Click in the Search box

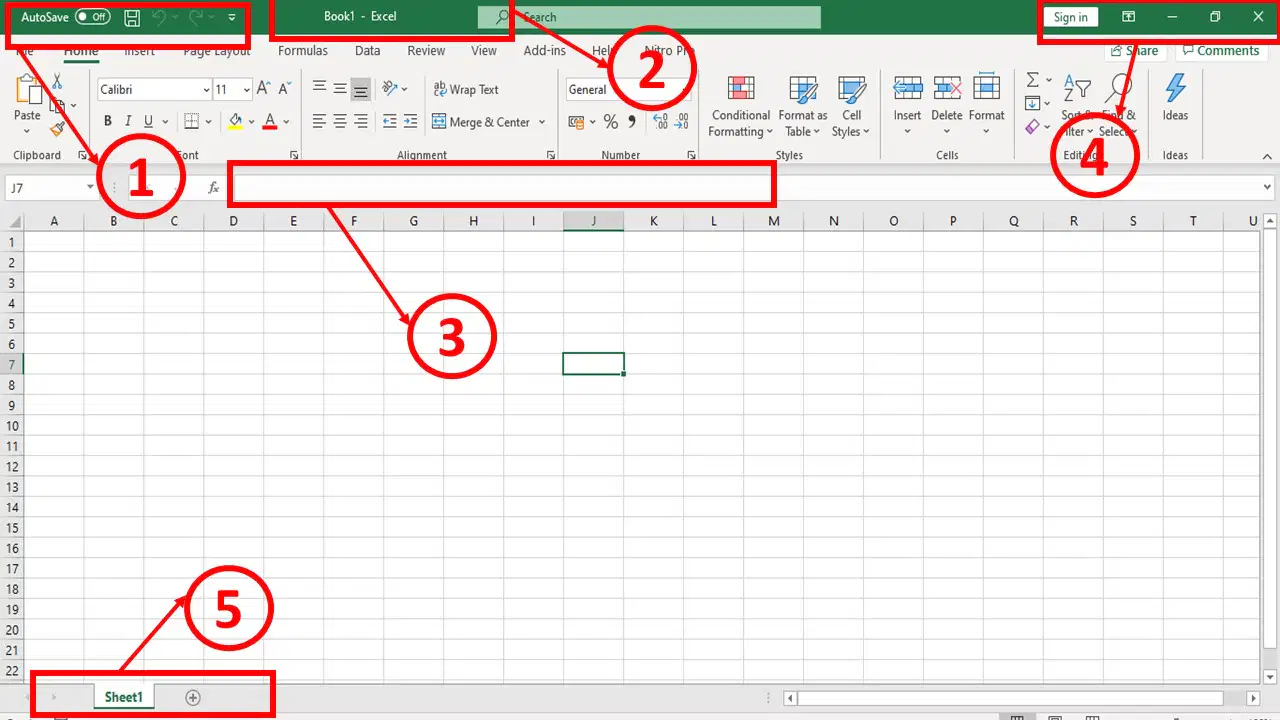click(648, 17)
